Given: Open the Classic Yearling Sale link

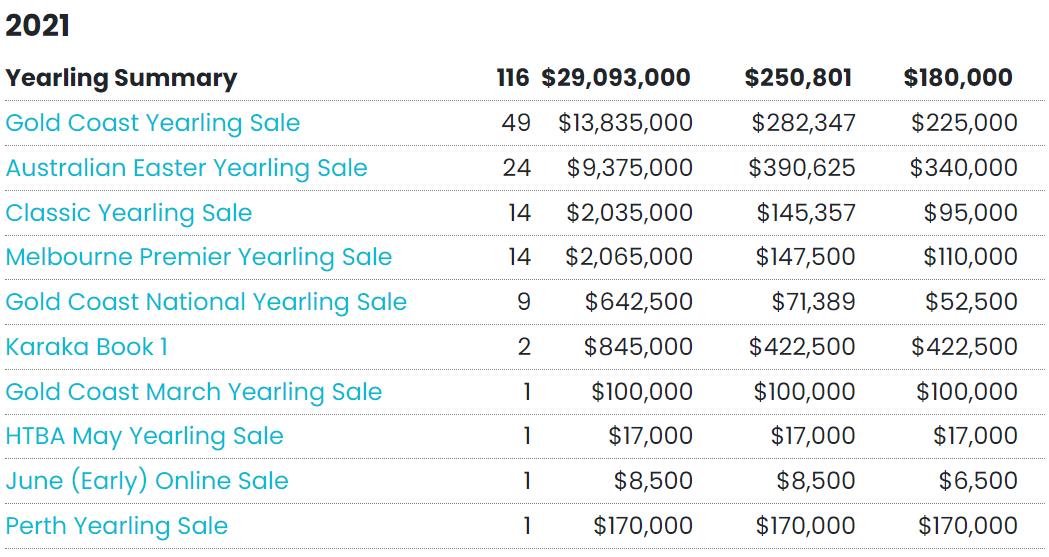Looking at the screenshot, I should coord(128,213).
